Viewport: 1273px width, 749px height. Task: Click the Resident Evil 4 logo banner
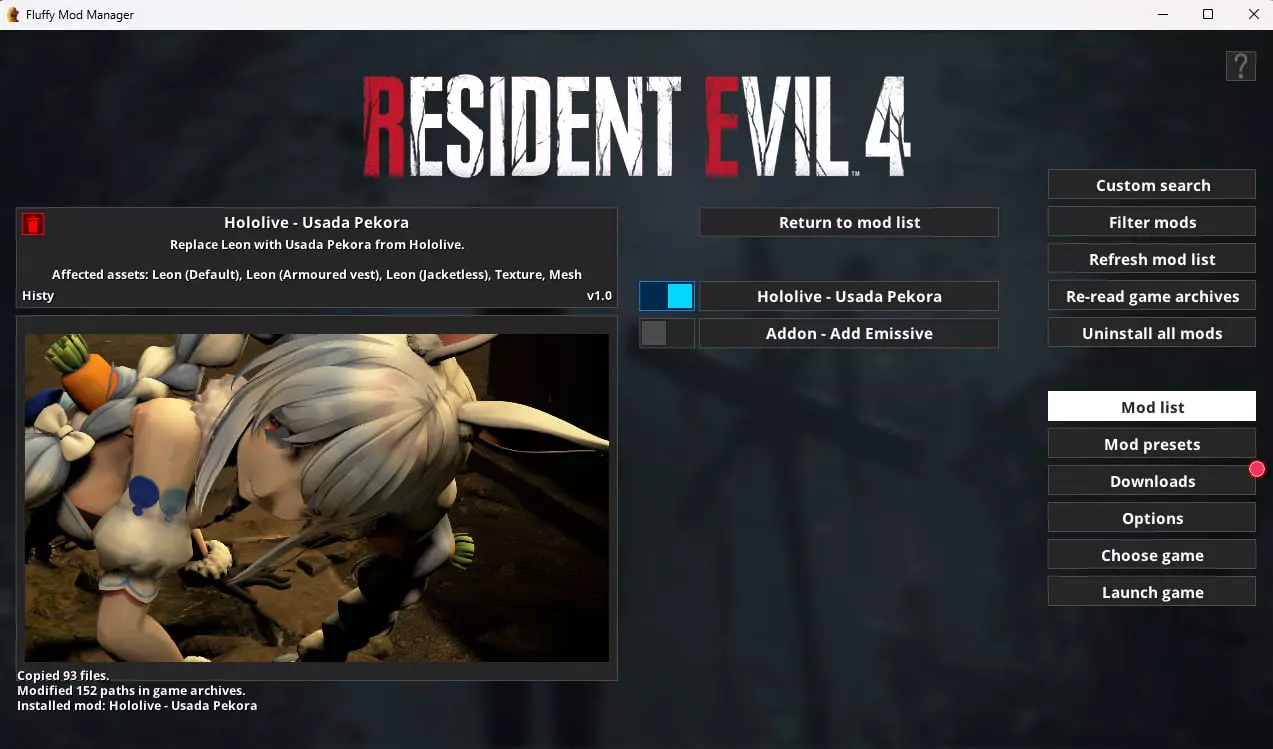point(636,127)
